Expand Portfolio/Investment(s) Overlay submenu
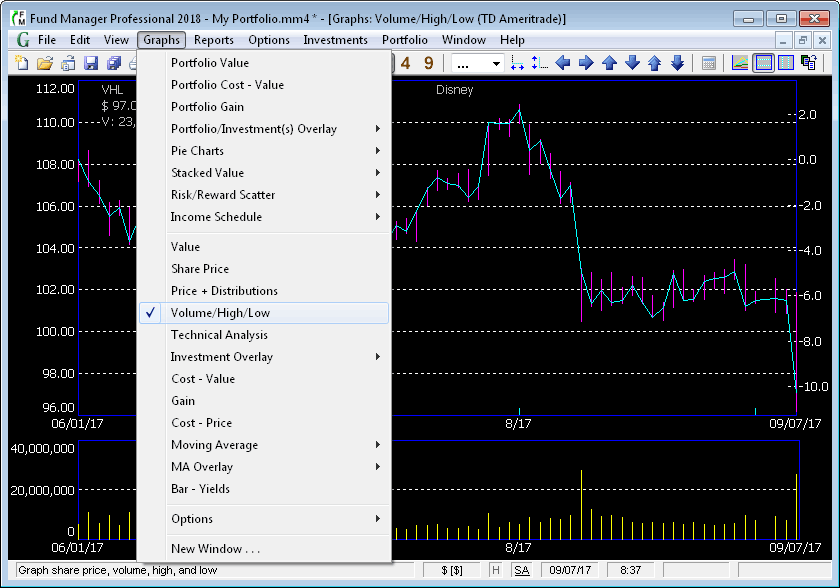 [264, 129]
